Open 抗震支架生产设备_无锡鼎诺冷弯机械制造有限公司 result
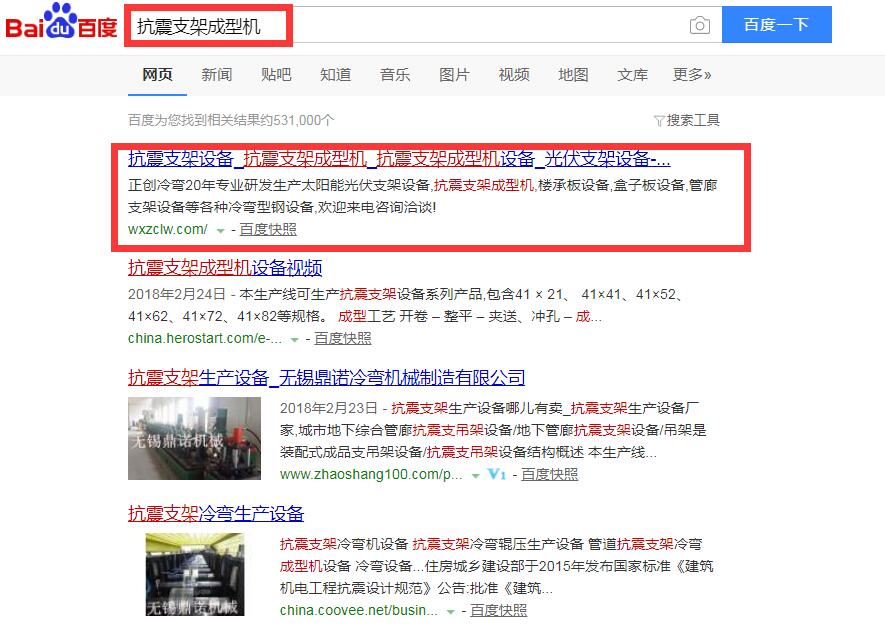This screenshot has height=633, width=885. (326, 378)
